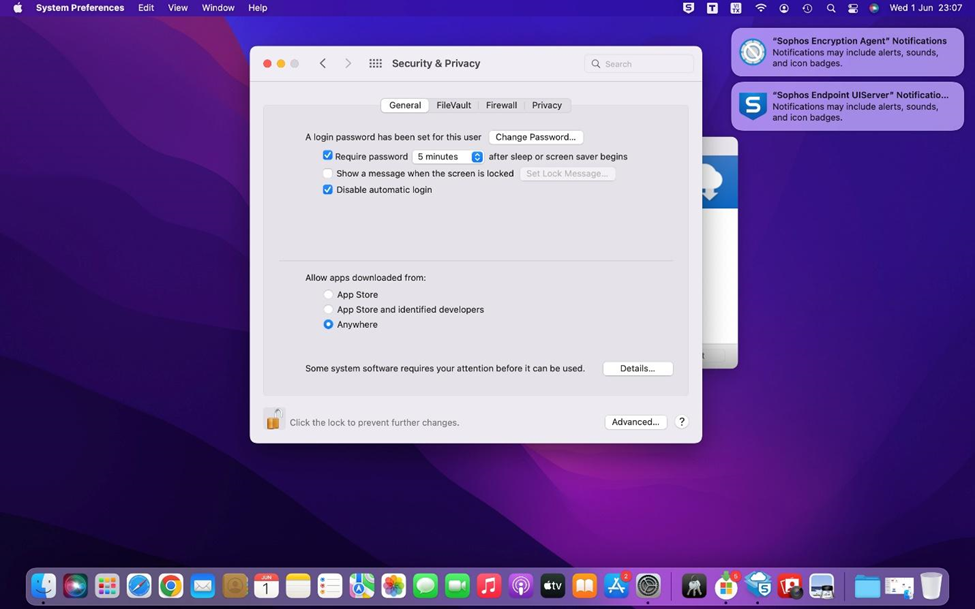Click the date and time in menu bar
This screenshot has height=609, width=975.
click(x=925, y=8)
